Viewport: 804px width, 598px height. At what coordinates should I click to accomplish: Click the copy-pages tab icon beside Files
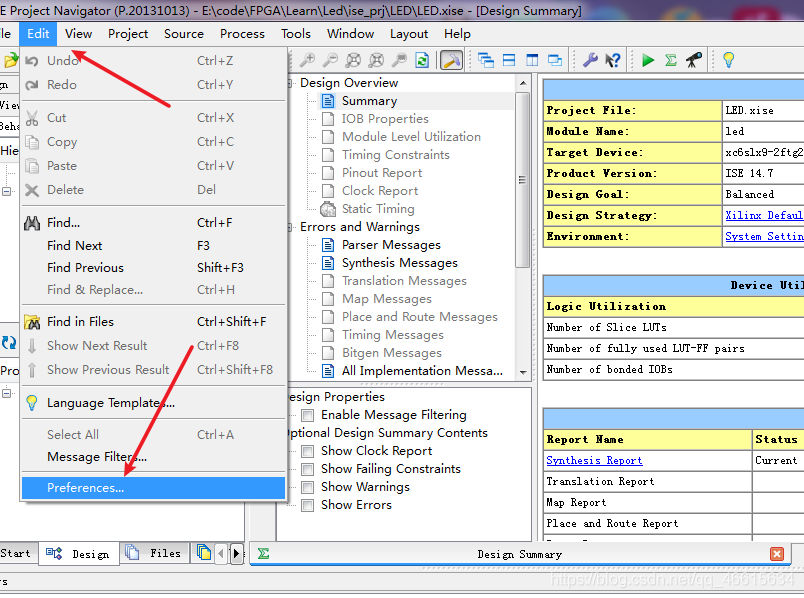click(x=204, y=552)
